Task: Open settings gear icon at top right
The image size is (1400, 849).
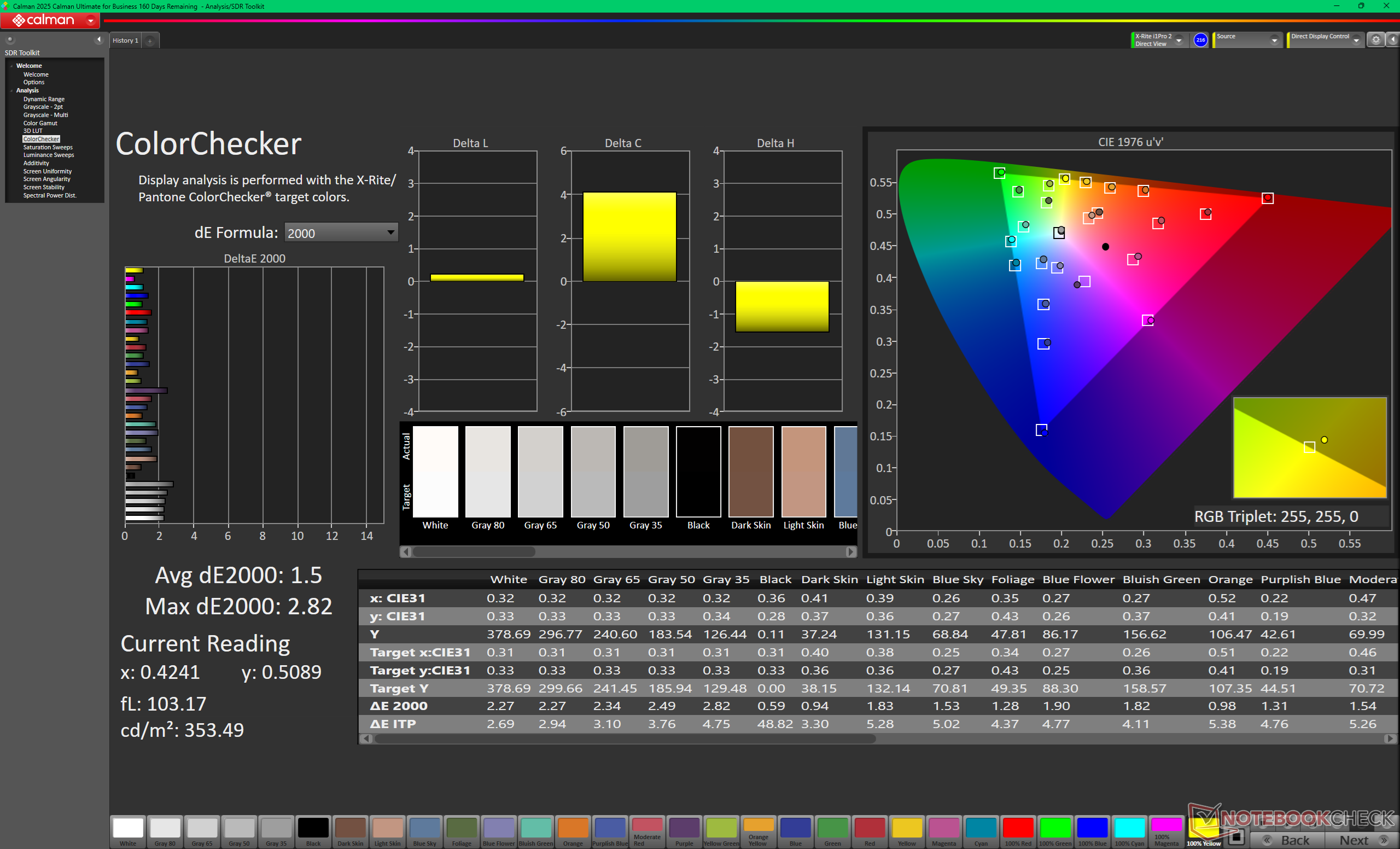Action: click(1375, 40)
